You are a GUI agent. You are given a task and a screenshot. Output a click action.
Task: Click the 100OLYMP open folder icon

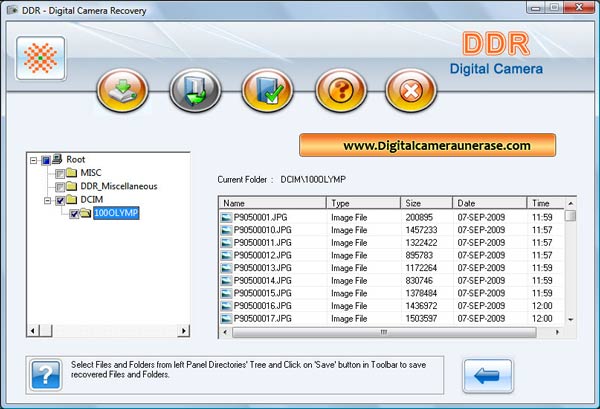[x=86, y=213]
